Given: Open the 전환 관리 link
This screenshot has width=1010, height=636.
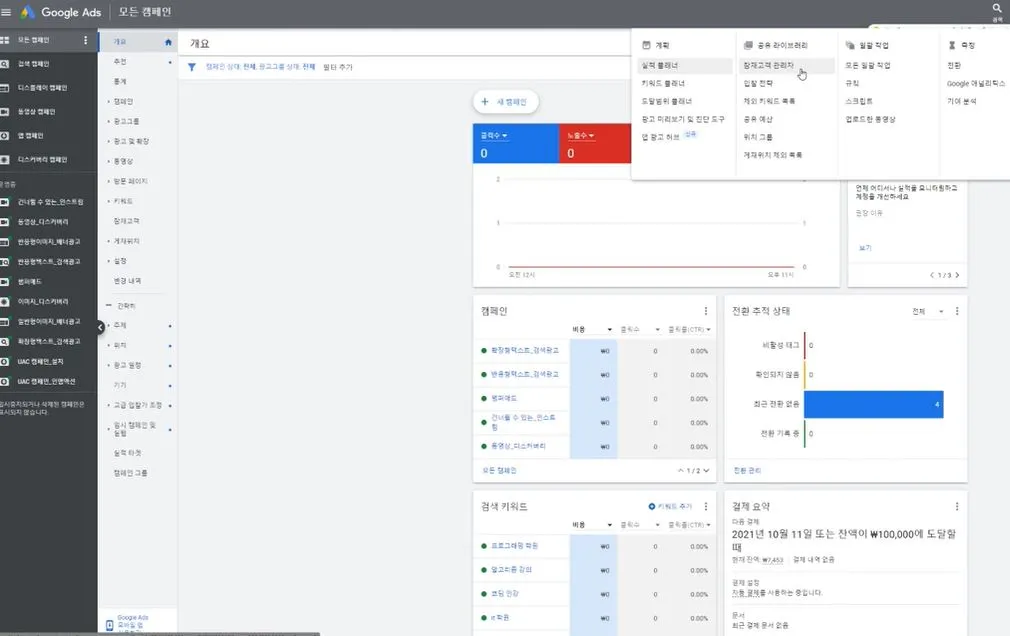Looking at the screenshot, I should tap(747, 470).
